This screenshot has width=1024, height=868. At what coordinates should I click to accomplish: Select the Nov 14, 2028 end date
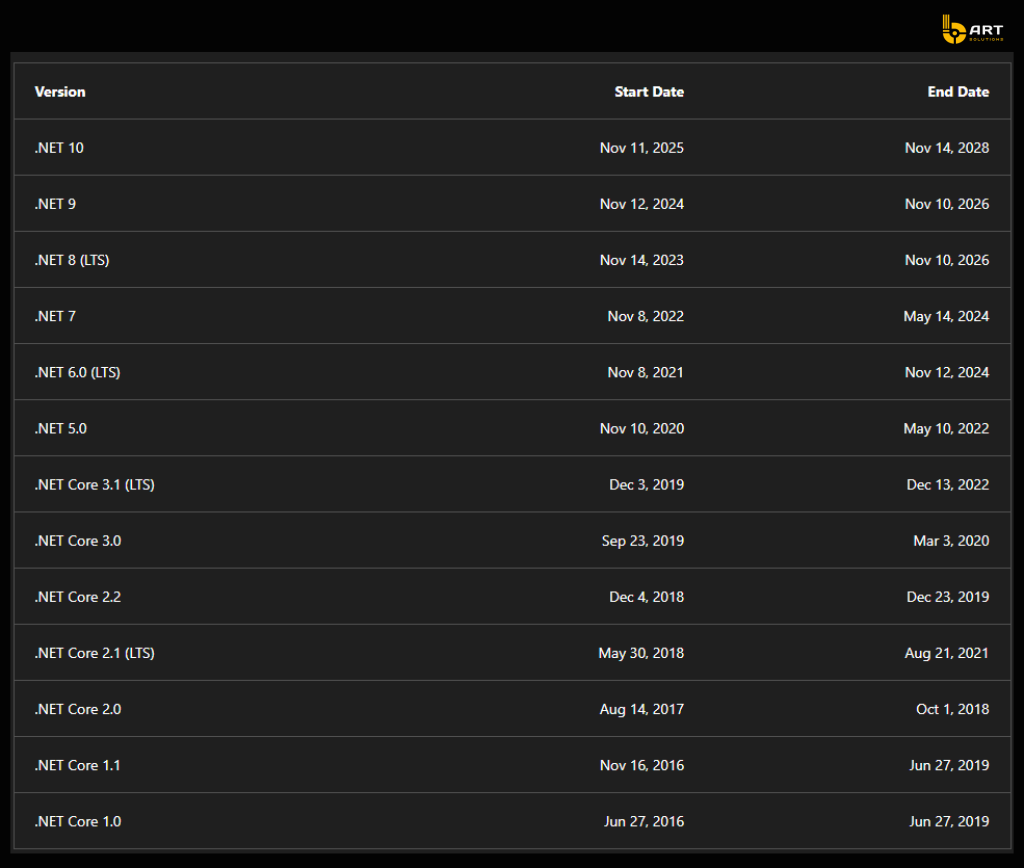click(947, 148)
